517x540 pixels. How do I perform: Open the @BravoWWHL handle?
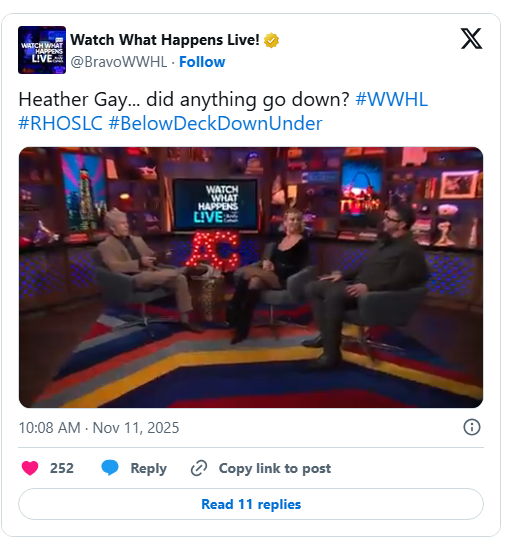click(x=119, y=62)
